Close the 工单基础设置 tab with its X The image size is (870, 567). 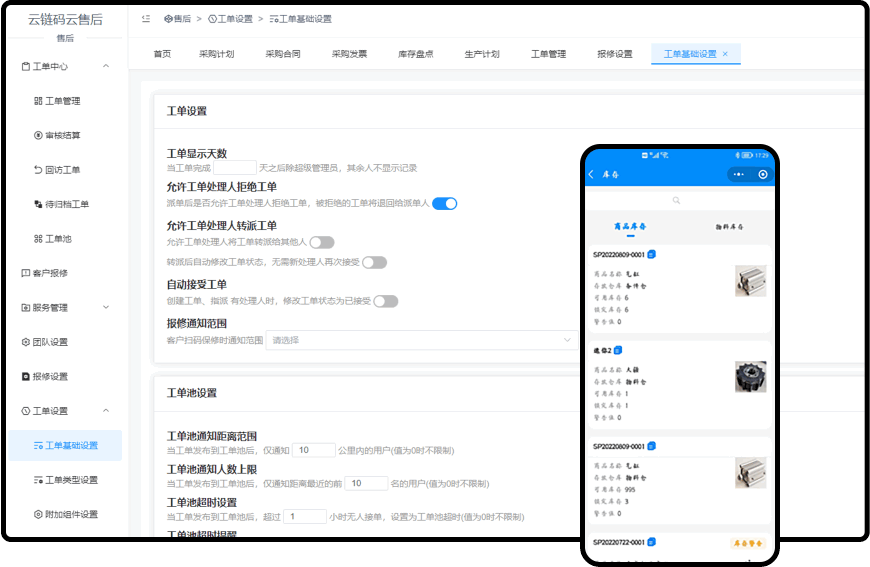[x=725, y=54]
